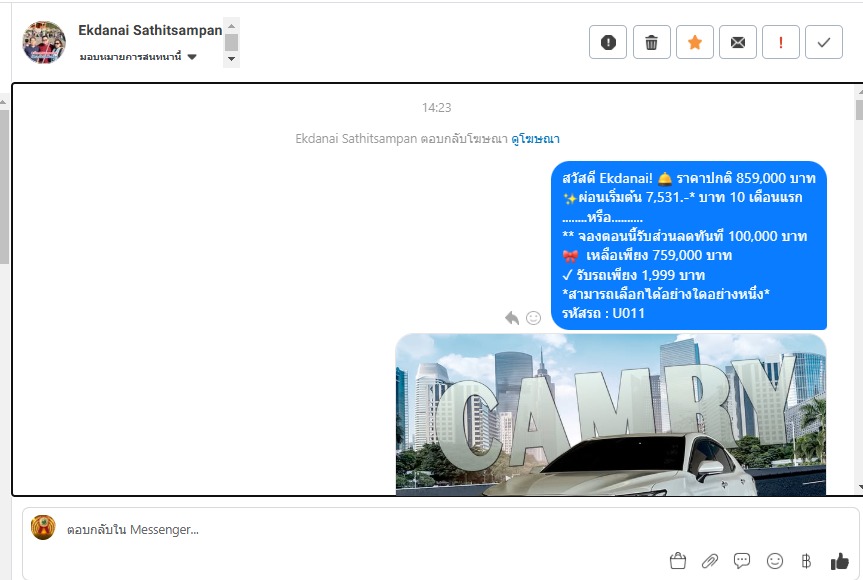The width and height of the screenshot is (863, 580).
Task: Reply to the price message arrow icon
Action: tap(512, 318)
